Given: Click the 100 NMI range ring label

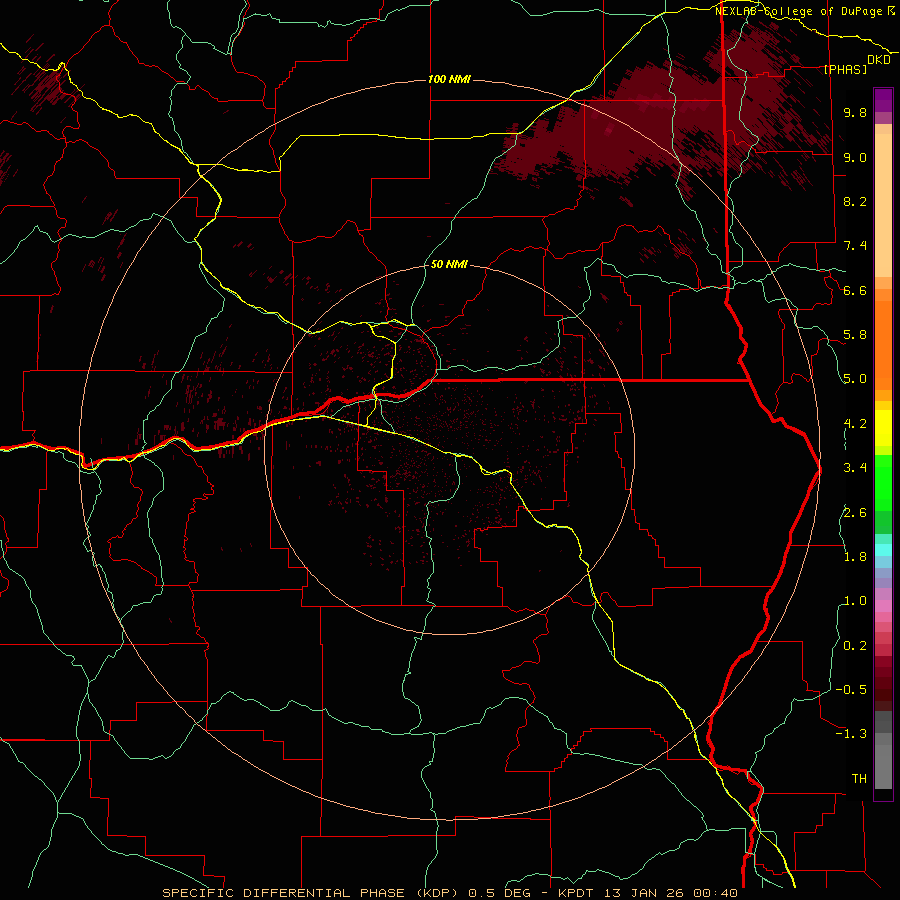Looking at the screenshot, I should [x=449, y=79].
